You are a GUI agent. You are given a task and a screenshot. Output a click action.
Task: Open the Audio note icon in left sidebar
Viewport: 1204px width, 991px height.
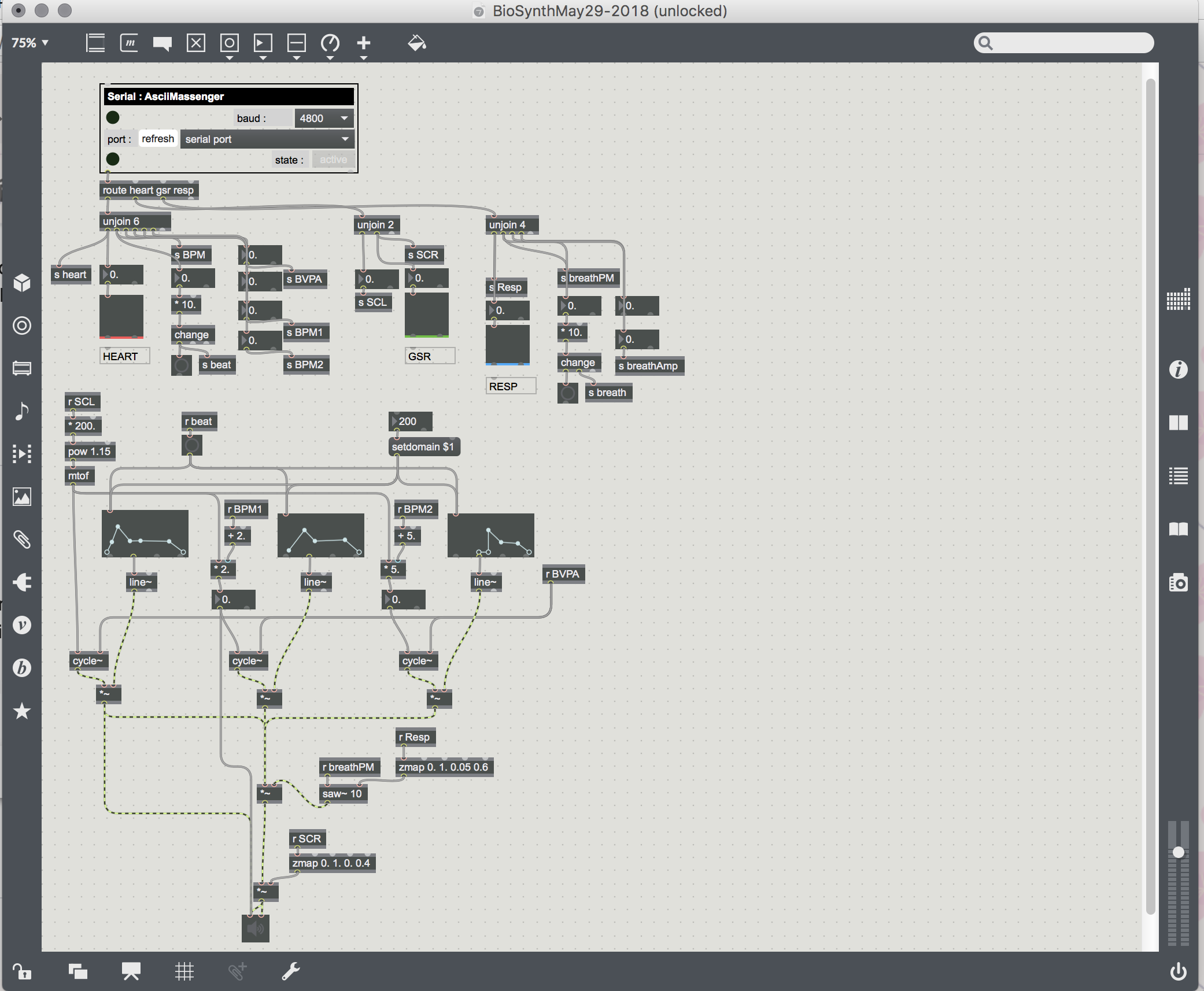[x=21, y=411]
